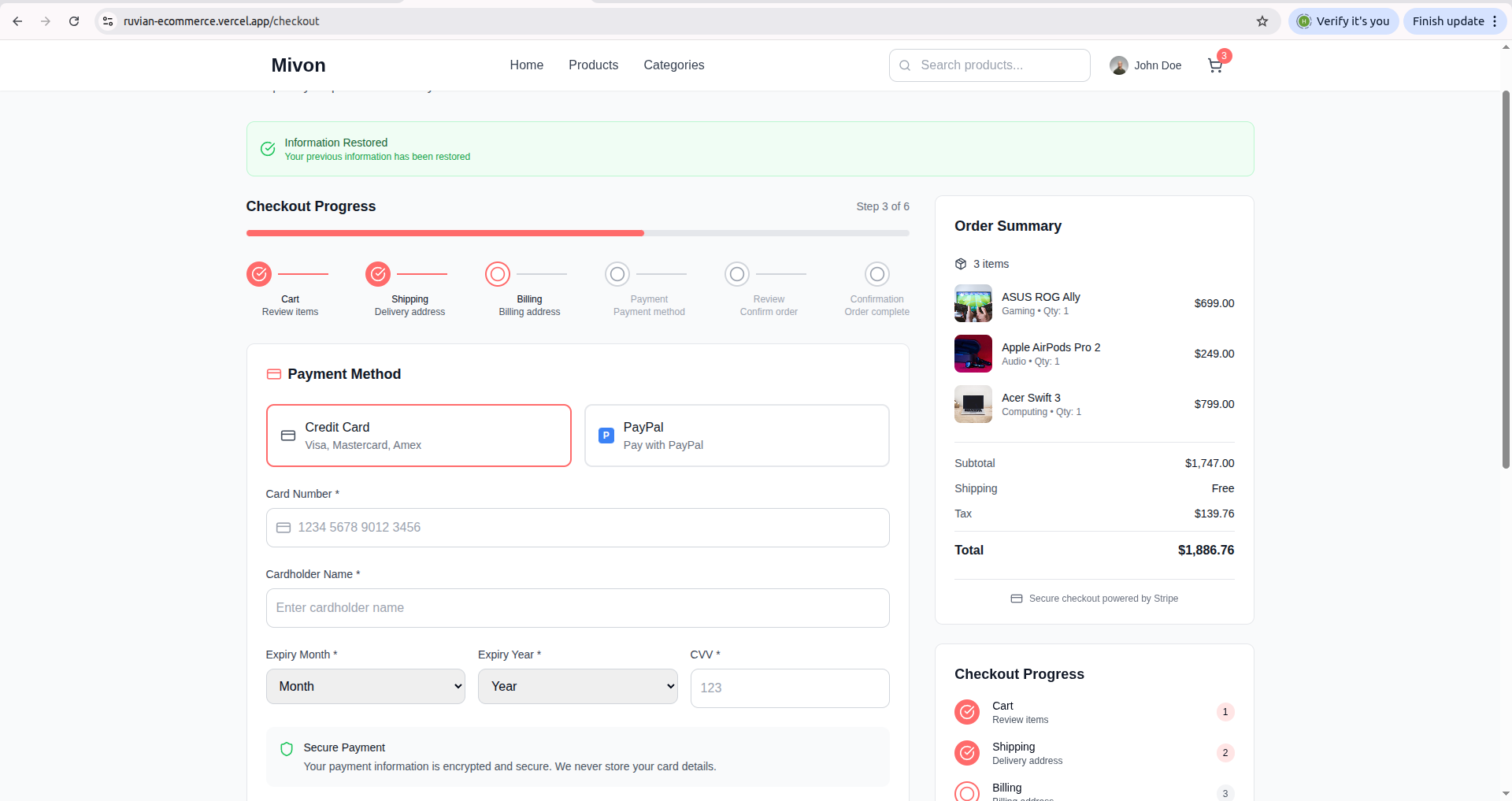Click the Acer Swift 3 product name
Screen dimensions: 1512x801
coord(1031,398)
